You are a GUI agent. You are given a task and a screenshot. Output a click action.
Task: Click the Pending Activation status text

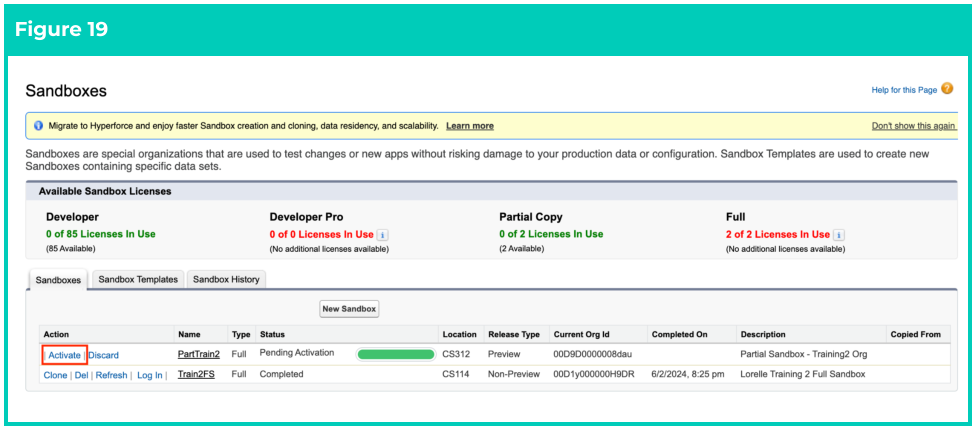pyautogui.click(x=297, y=353)
